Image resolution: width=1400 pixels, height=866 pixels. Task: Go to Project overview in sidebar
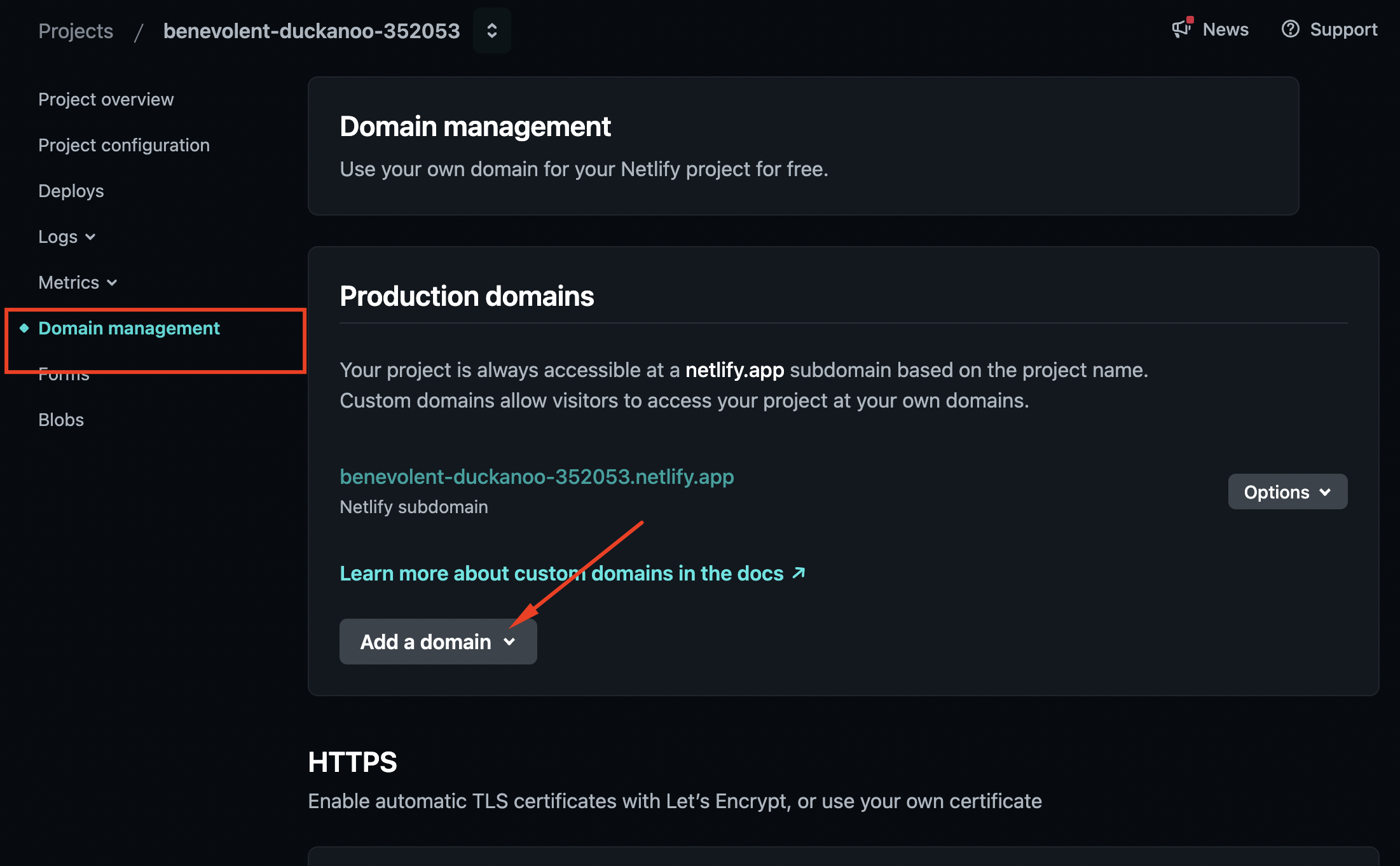(106, 99)
